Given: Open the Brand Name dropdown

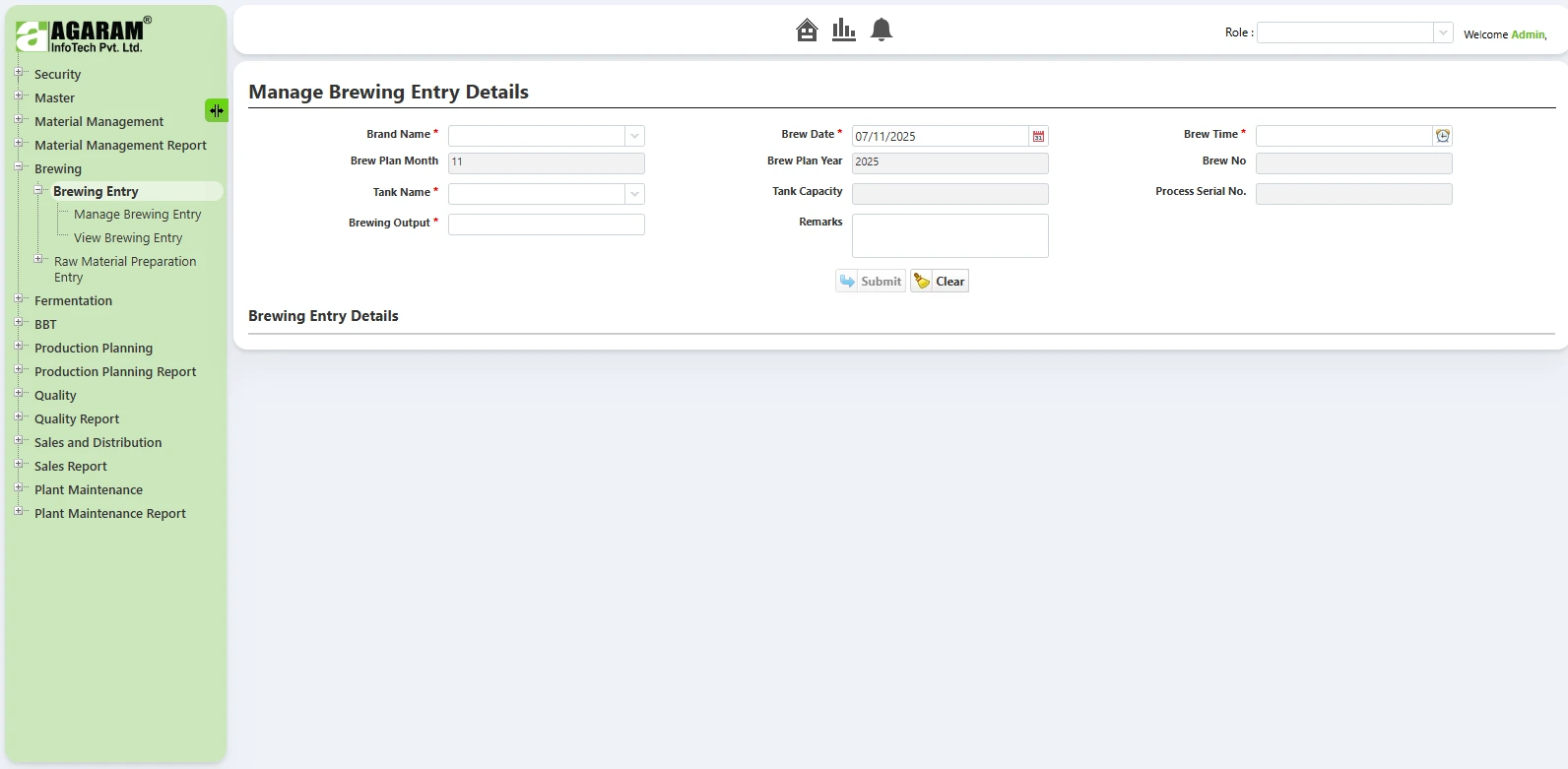Looking at the screenshot, I should coord(634,136).
